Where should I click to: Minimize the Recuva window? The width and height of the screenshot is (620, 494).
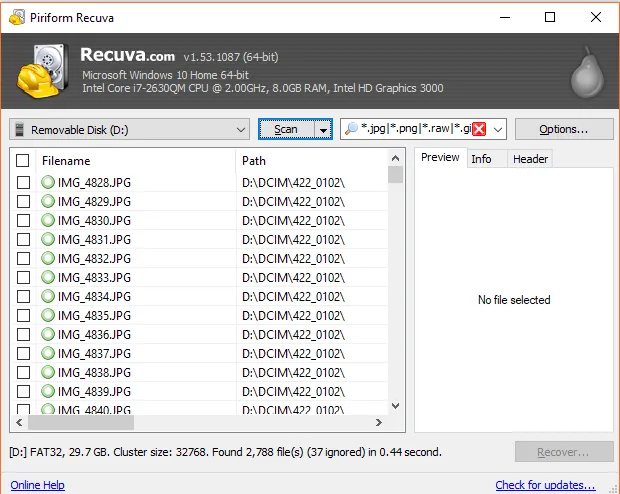point(505,17)
